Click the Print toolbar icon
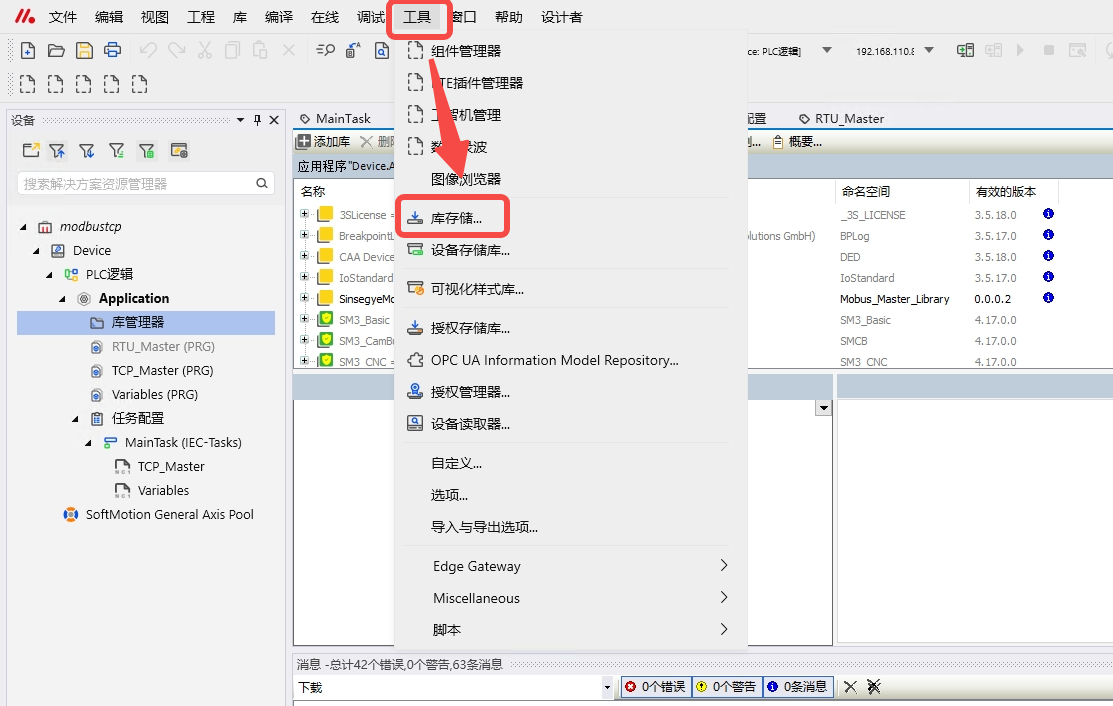 [x=112, y=50]
